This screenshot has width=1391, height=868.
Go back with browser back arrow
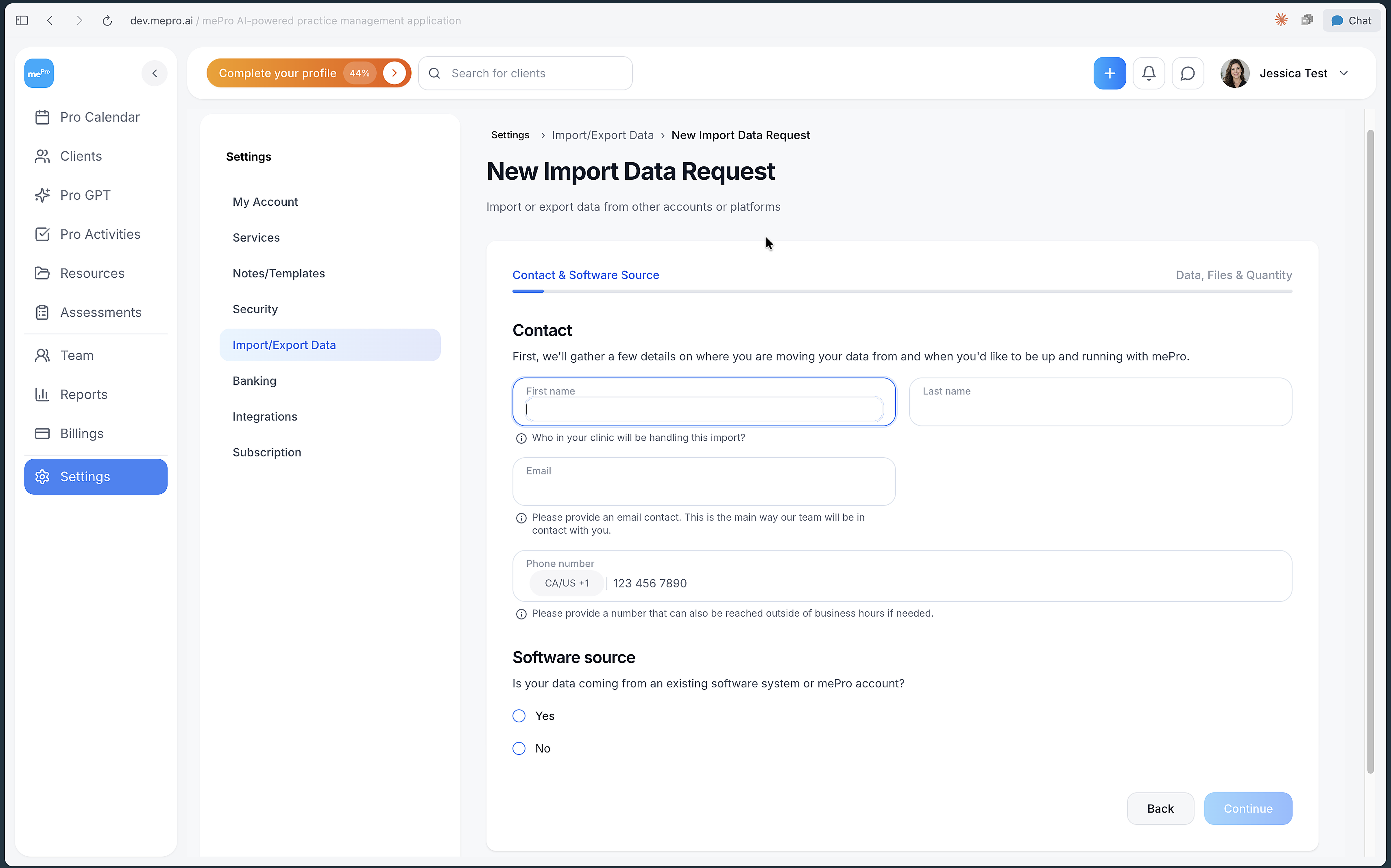pyautogui.click(x=50, y=21)
